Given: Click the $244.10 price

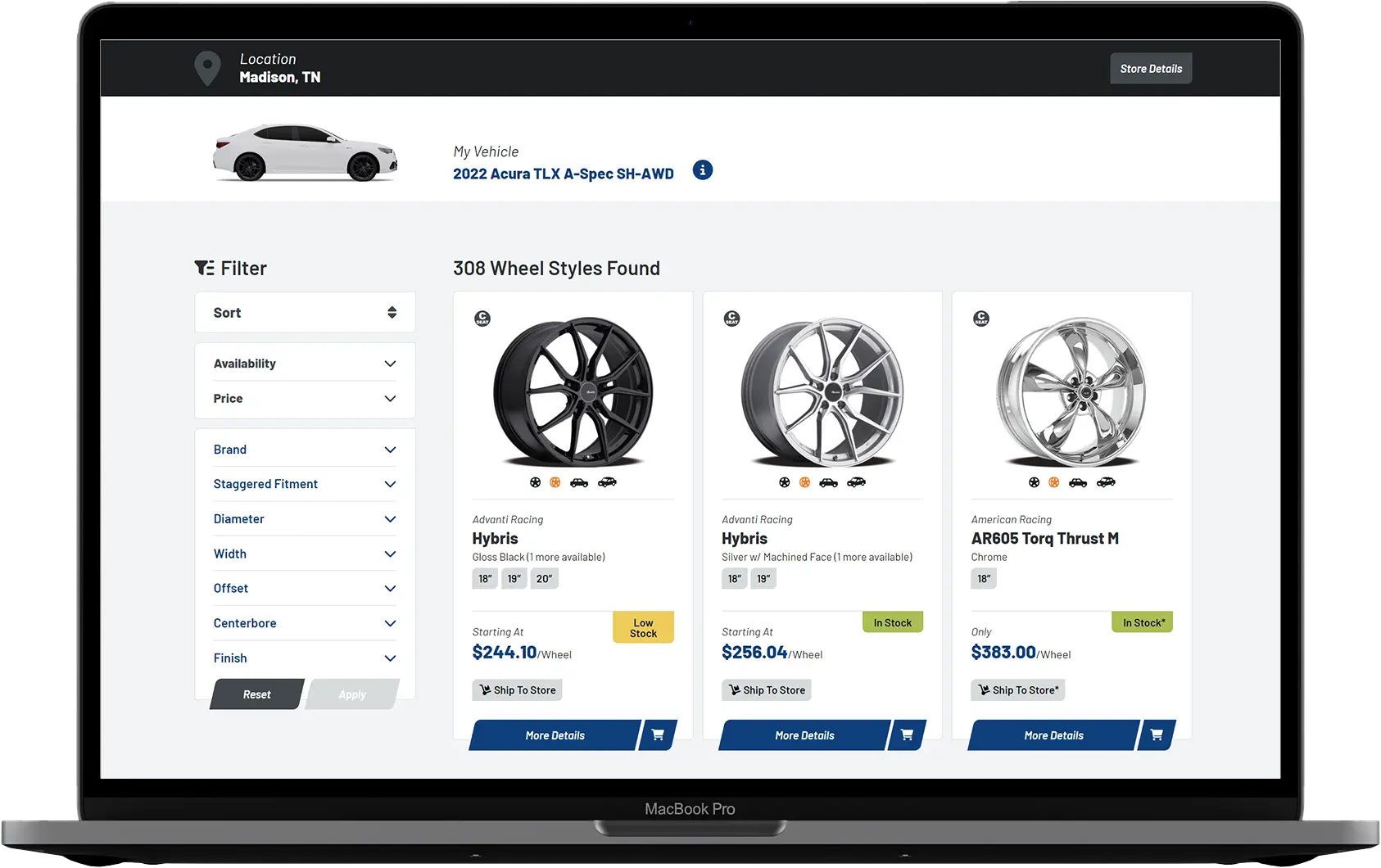Looking at the screenshot, I should [x=505, y=653].
